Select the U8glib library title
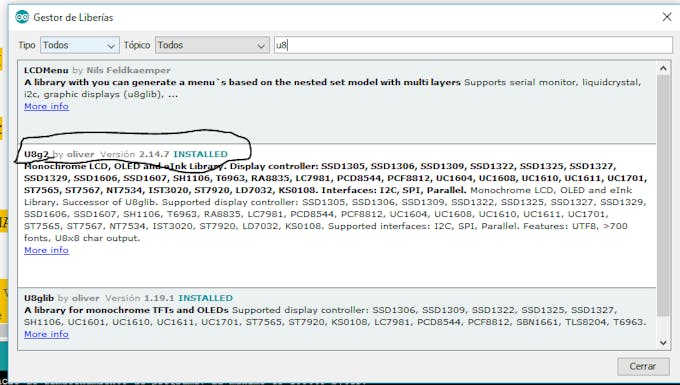Viewport: 680px width, 385px height. [x=39, y=298]
